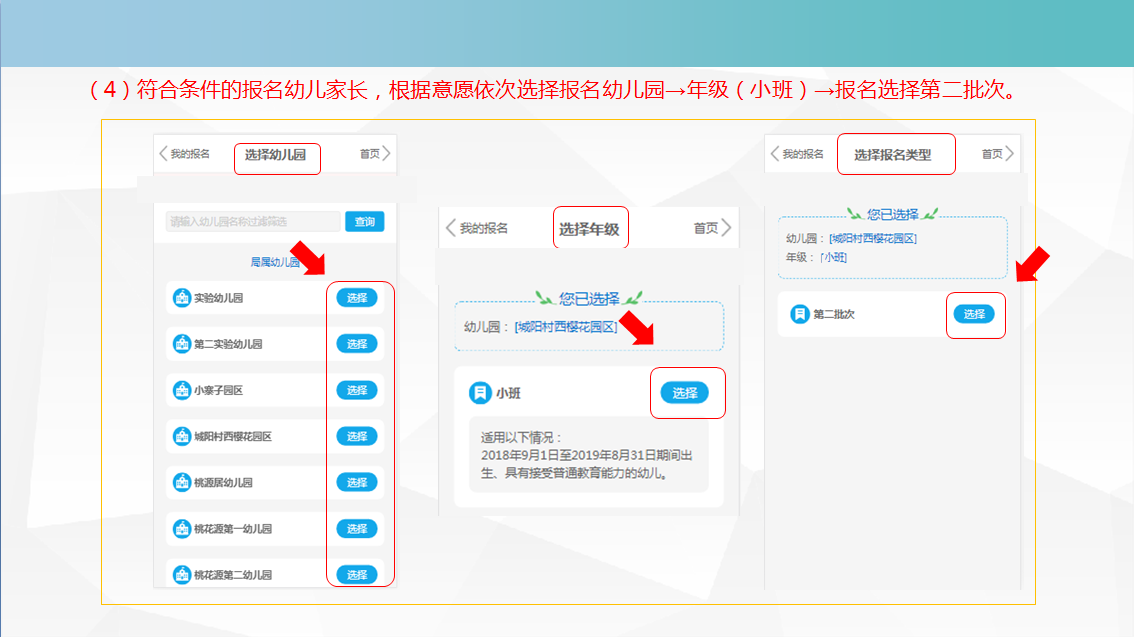Go back via 我的报名 on 选择报名类型 screen
This screenshot has height=637, width=1134.
797,154
